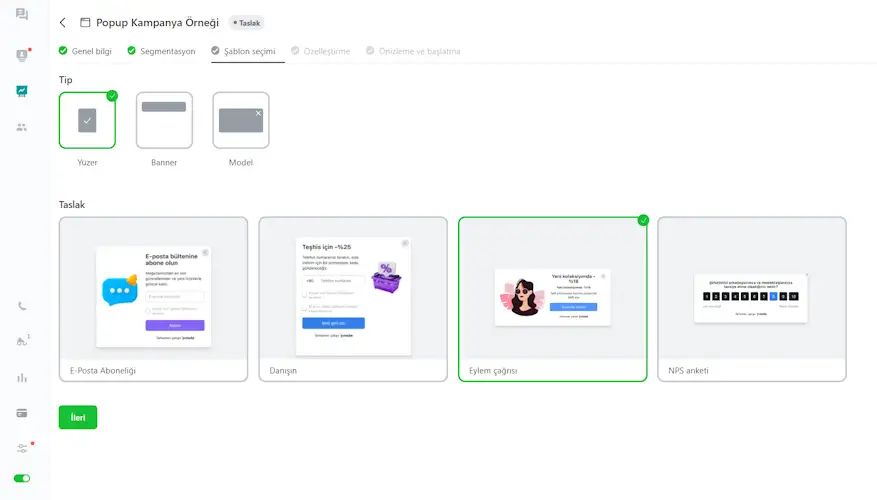Select the Model popup type
877x500 pixels.
[x=241, y=120]
